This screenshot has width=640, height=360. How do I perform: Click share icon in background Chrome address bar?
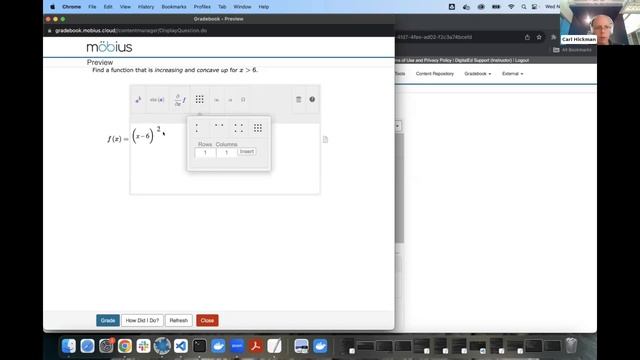click(527, 37)
